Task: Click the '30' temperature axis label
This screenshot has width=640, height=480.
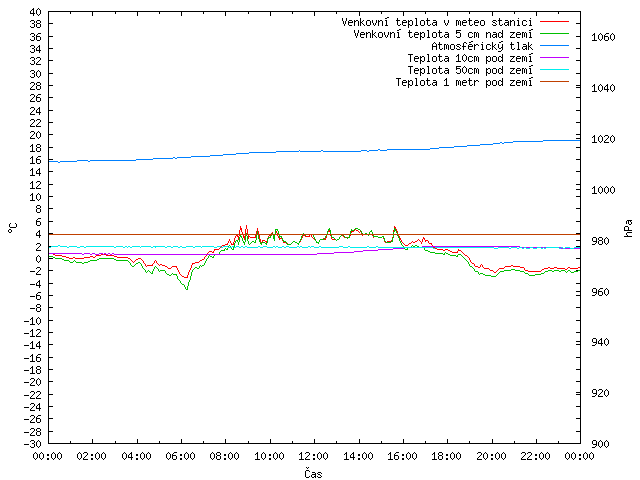Action: [x=36, y=74]
